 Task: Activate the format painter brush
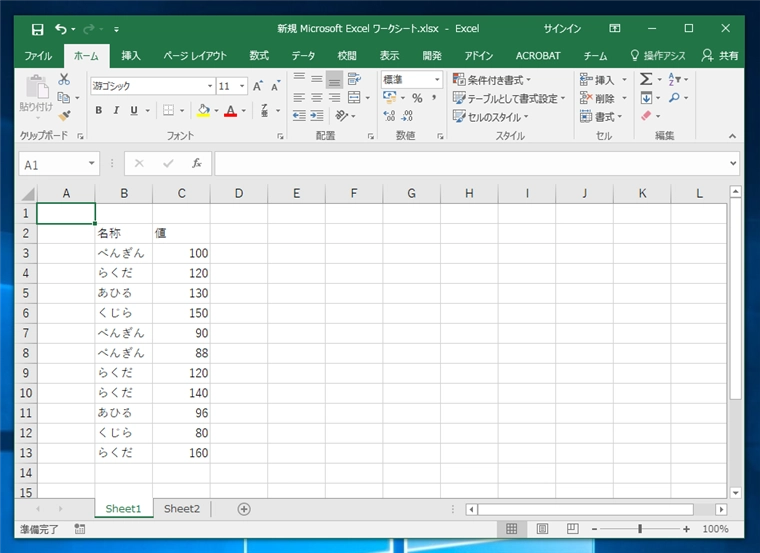(64, 115)
